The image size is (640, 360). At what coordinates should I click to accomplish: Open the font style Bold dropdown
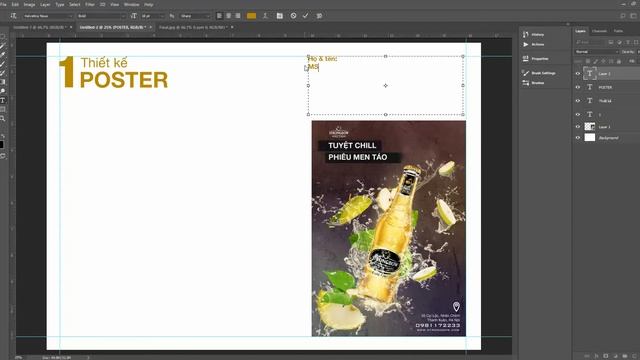[x=101, y=16]
